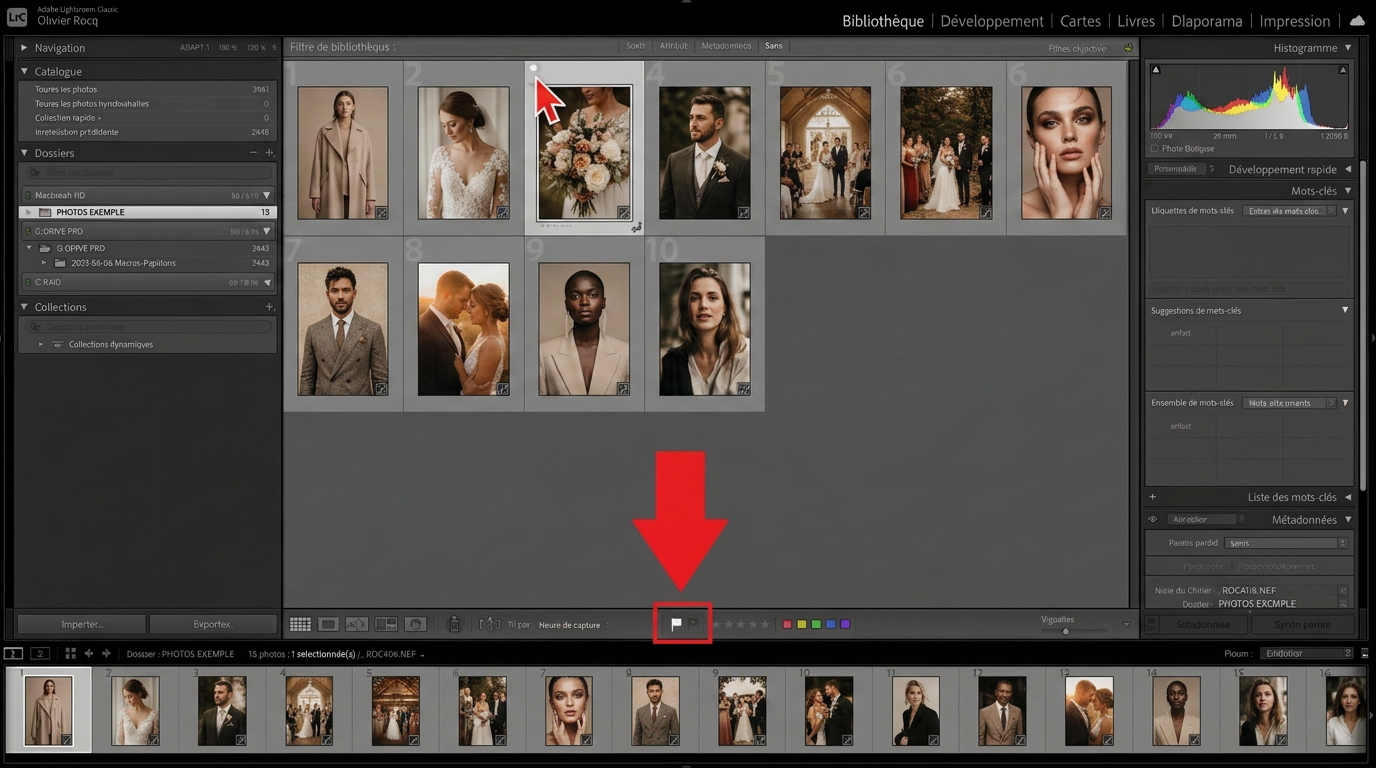Switch to Grid view in the toolbar
The height and width of the screenshot is (768, 1376).
[x=300, y=624]
